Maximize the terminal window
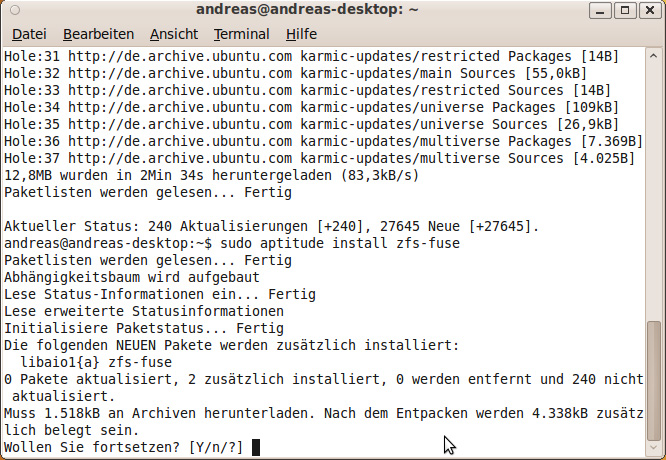This screenshot has width=666, height=460. click(x=625, y=10)
